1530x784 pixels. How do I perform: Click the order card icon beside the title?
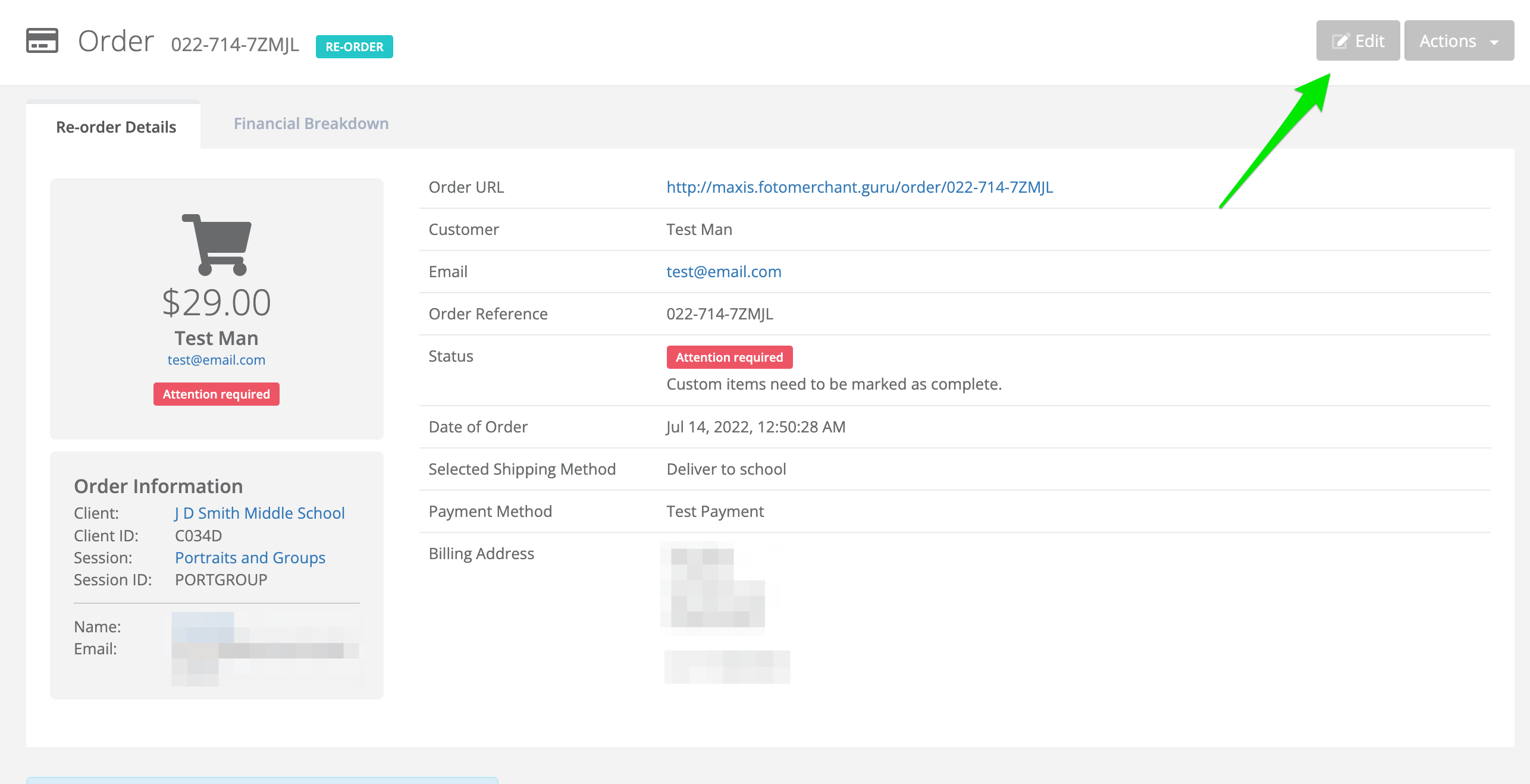point(42,41)
